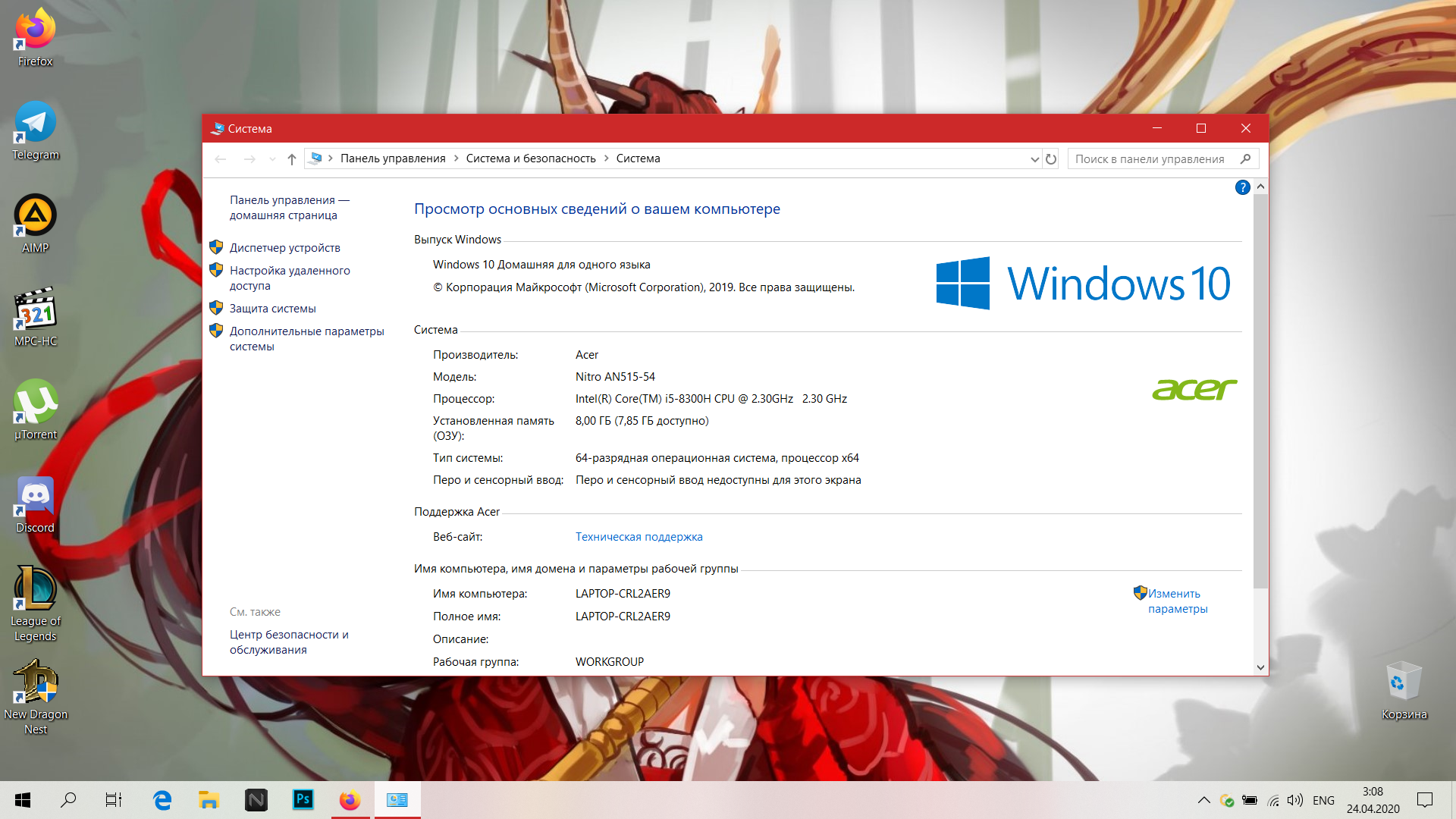Open Task View on the taskbar
The image size is (1456, 819).
point(114,800)
